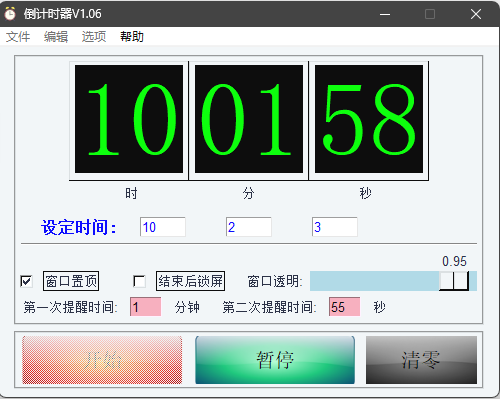Click the hours input field showing 10
This screenshot has height=399, width=500.
point(163,227)
